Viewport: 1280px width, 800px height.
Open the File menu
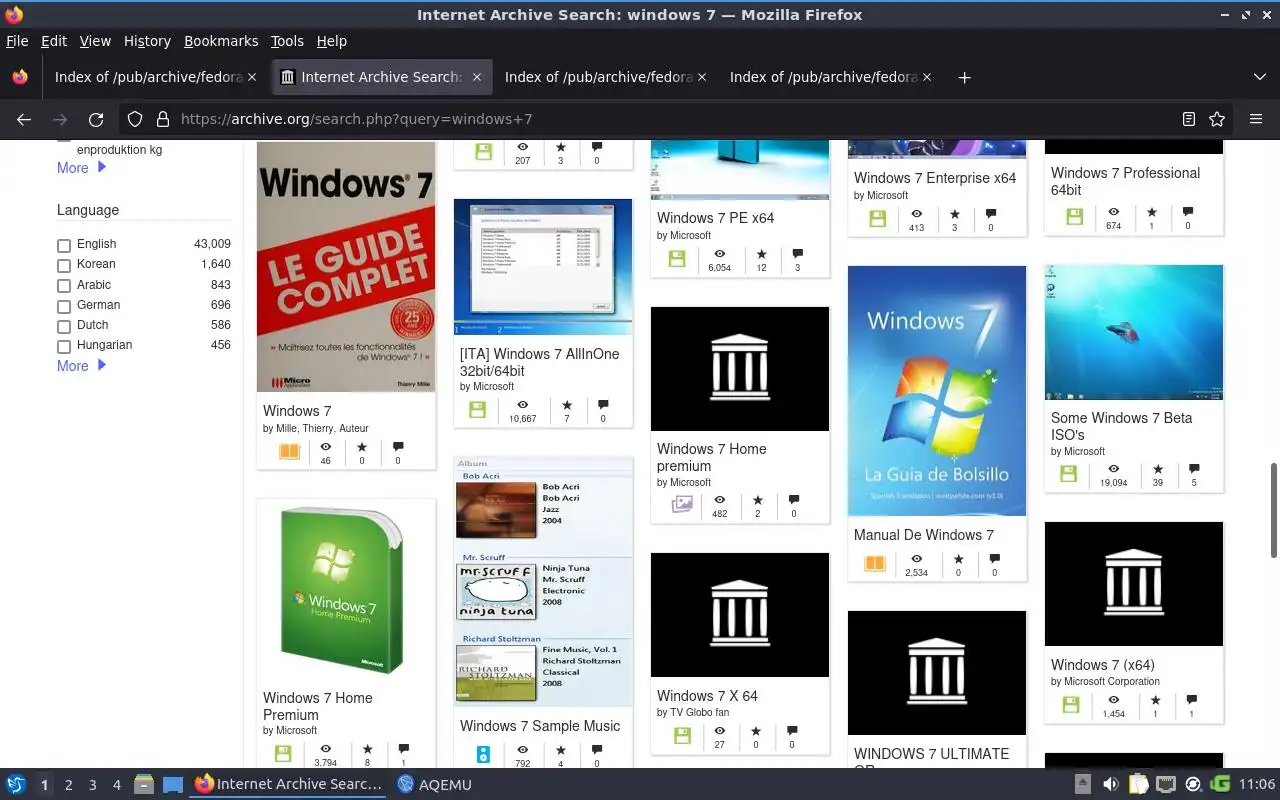pos(17,41)
